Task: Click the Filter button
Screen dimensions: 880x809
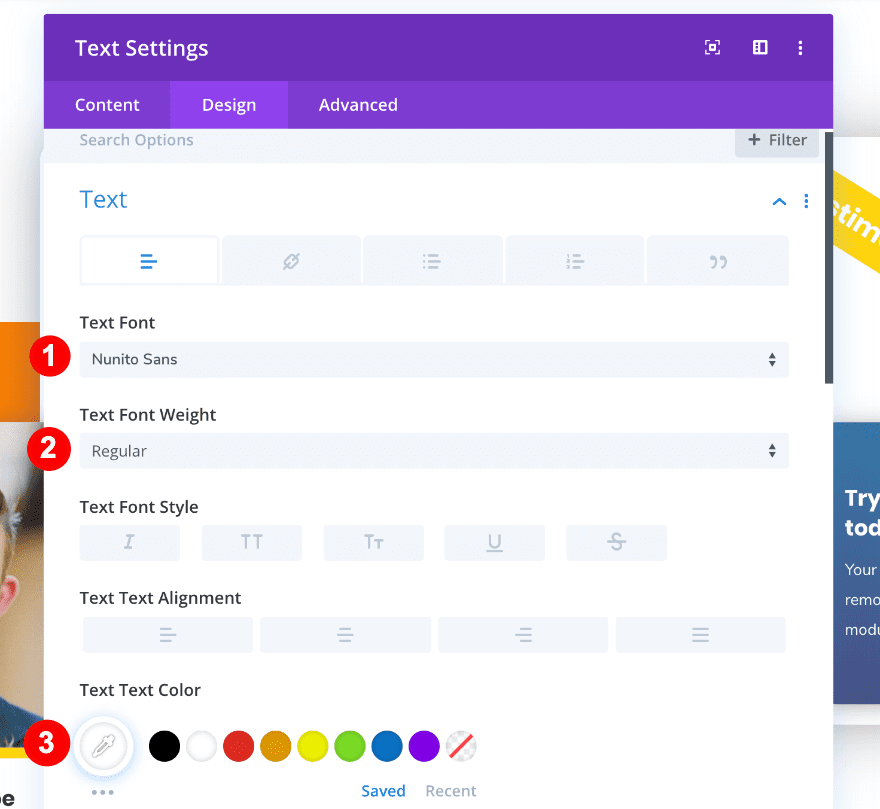Action: click(777, 140)
